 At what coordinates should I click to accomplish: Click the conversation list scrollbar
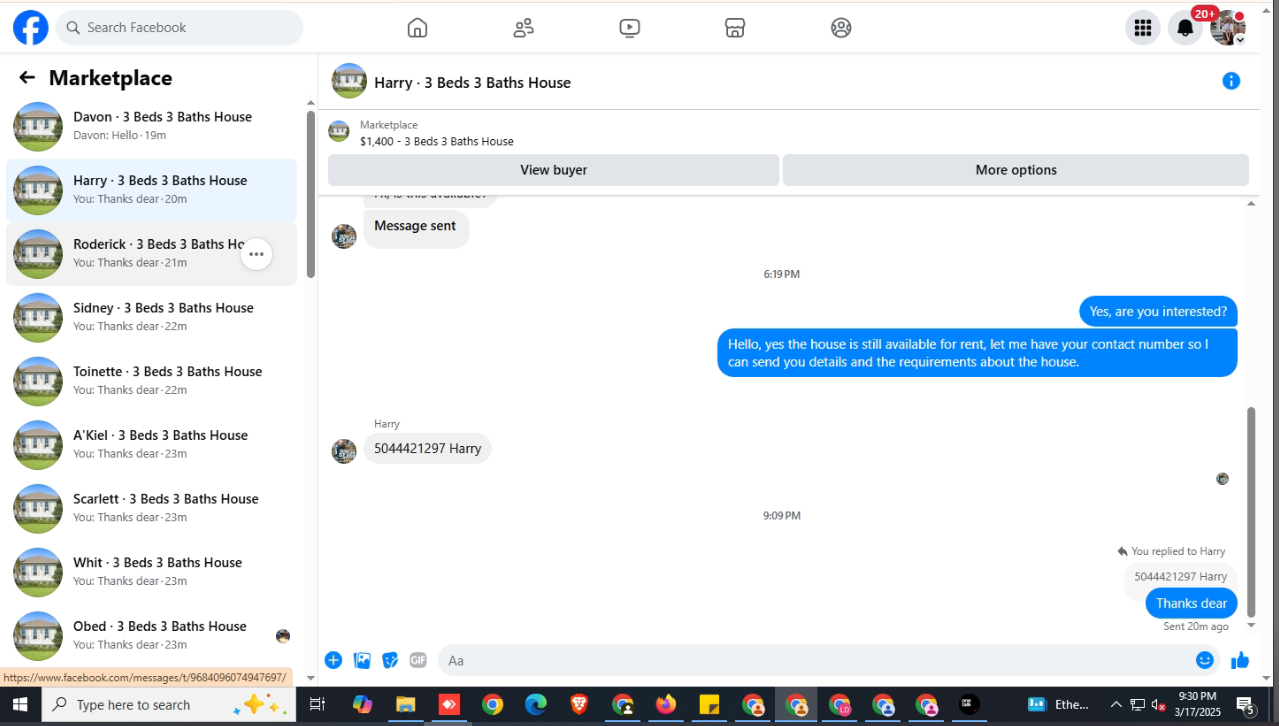point(311,195)
